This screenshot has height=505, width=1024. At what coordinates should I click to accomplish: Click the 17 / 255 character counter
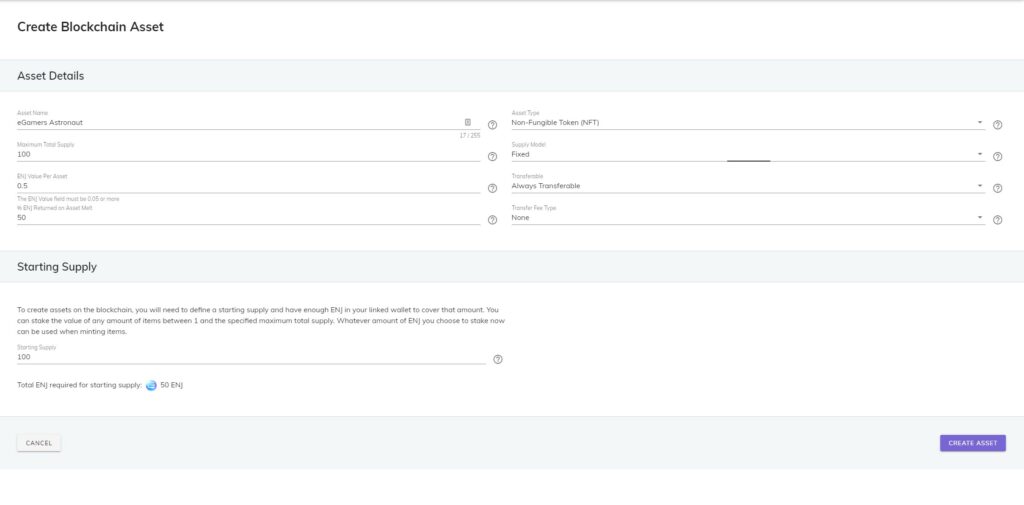[x=470, y=136]
